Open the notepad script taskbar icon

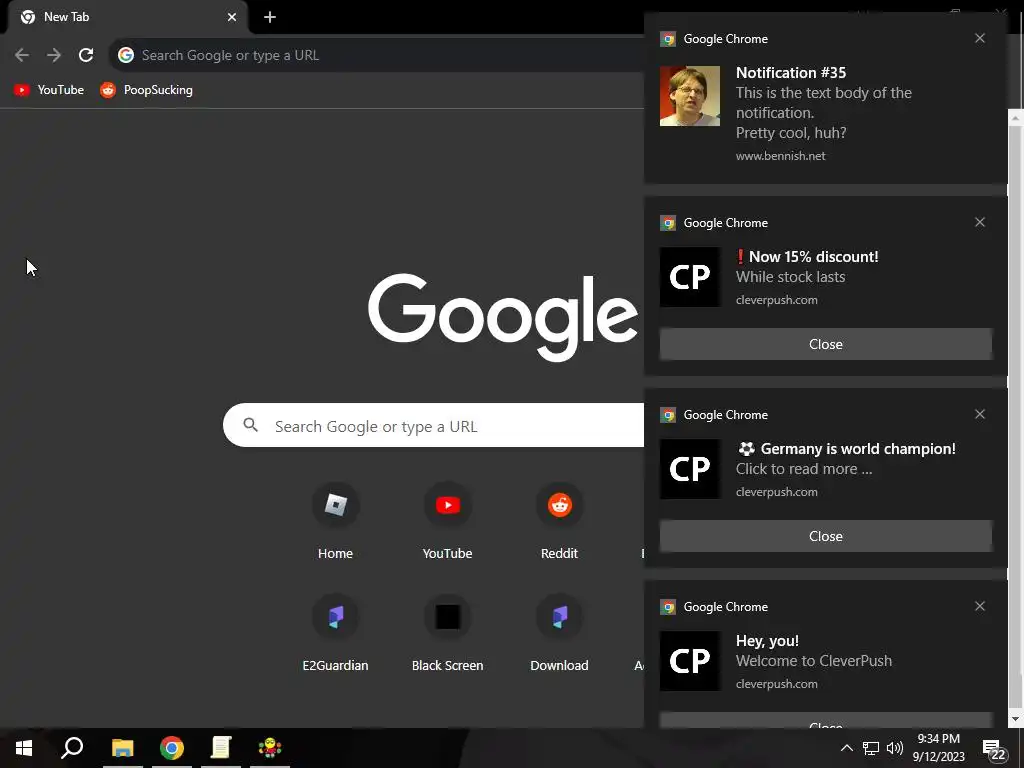[x=221, y=748]
